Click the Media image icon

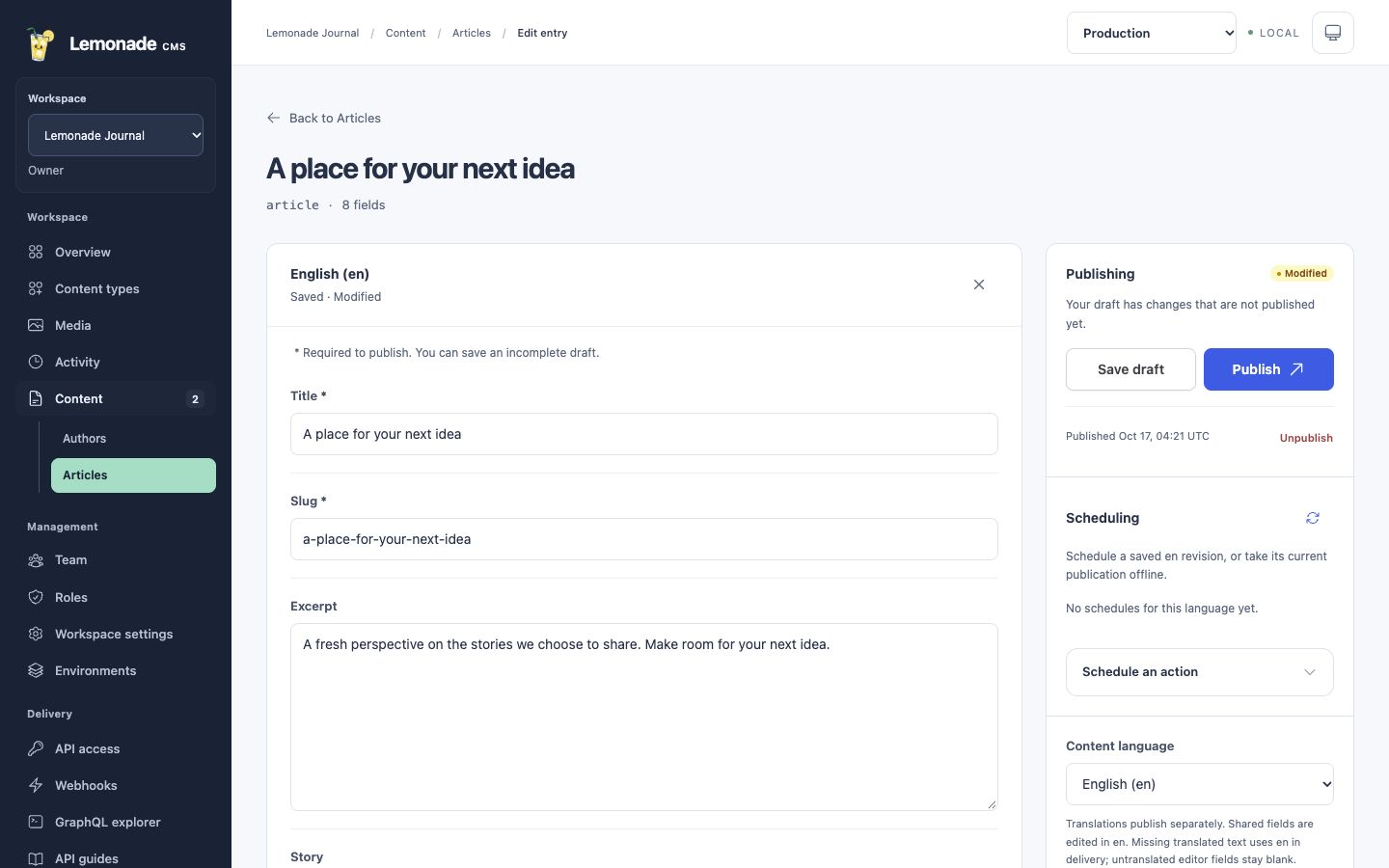tap(36, 325)
